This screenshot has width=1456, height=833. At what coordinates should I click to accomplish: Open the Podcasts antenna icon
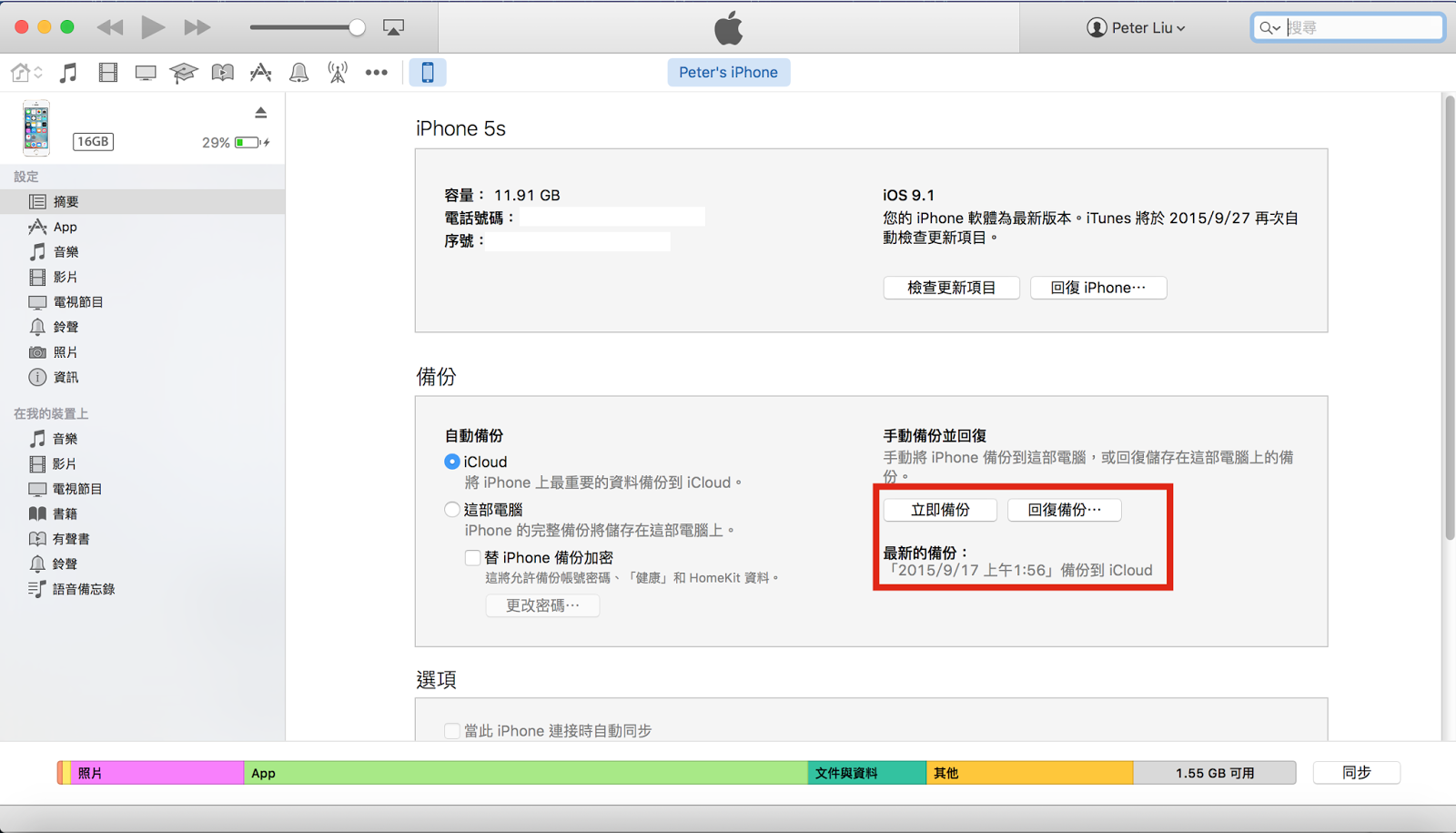pos(338,72)
